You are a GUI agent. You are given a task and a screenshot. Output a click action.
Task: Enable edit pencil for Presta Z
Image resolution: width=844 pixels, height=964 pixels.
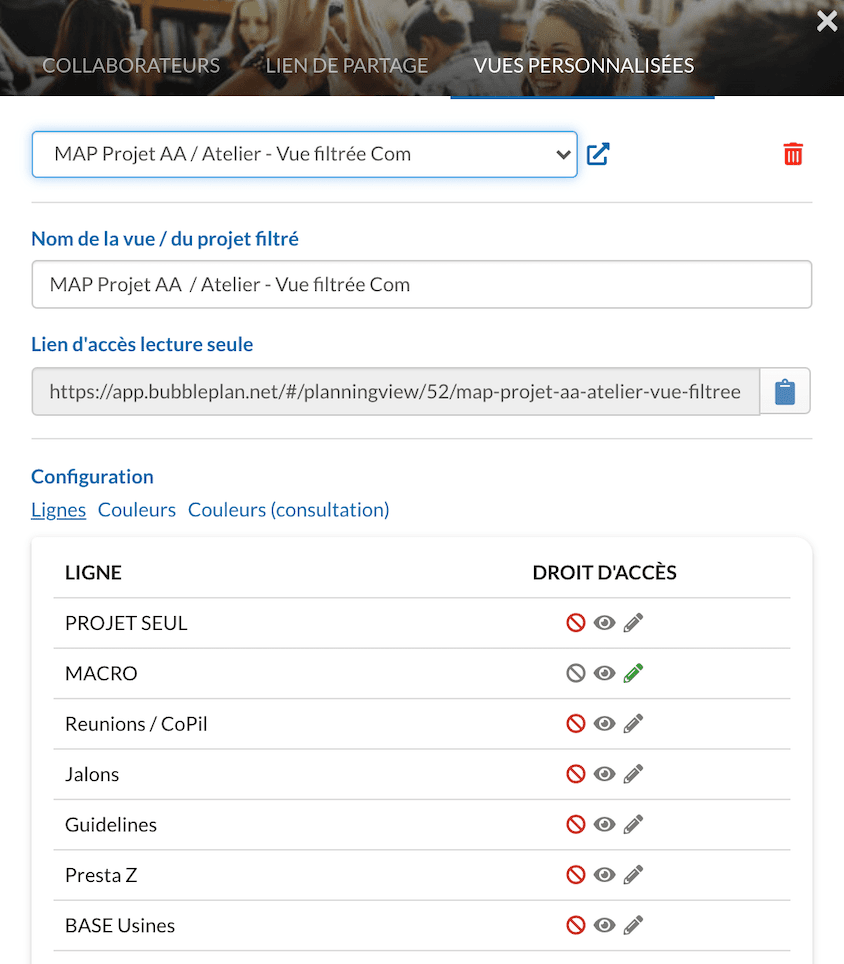[633, 875]
